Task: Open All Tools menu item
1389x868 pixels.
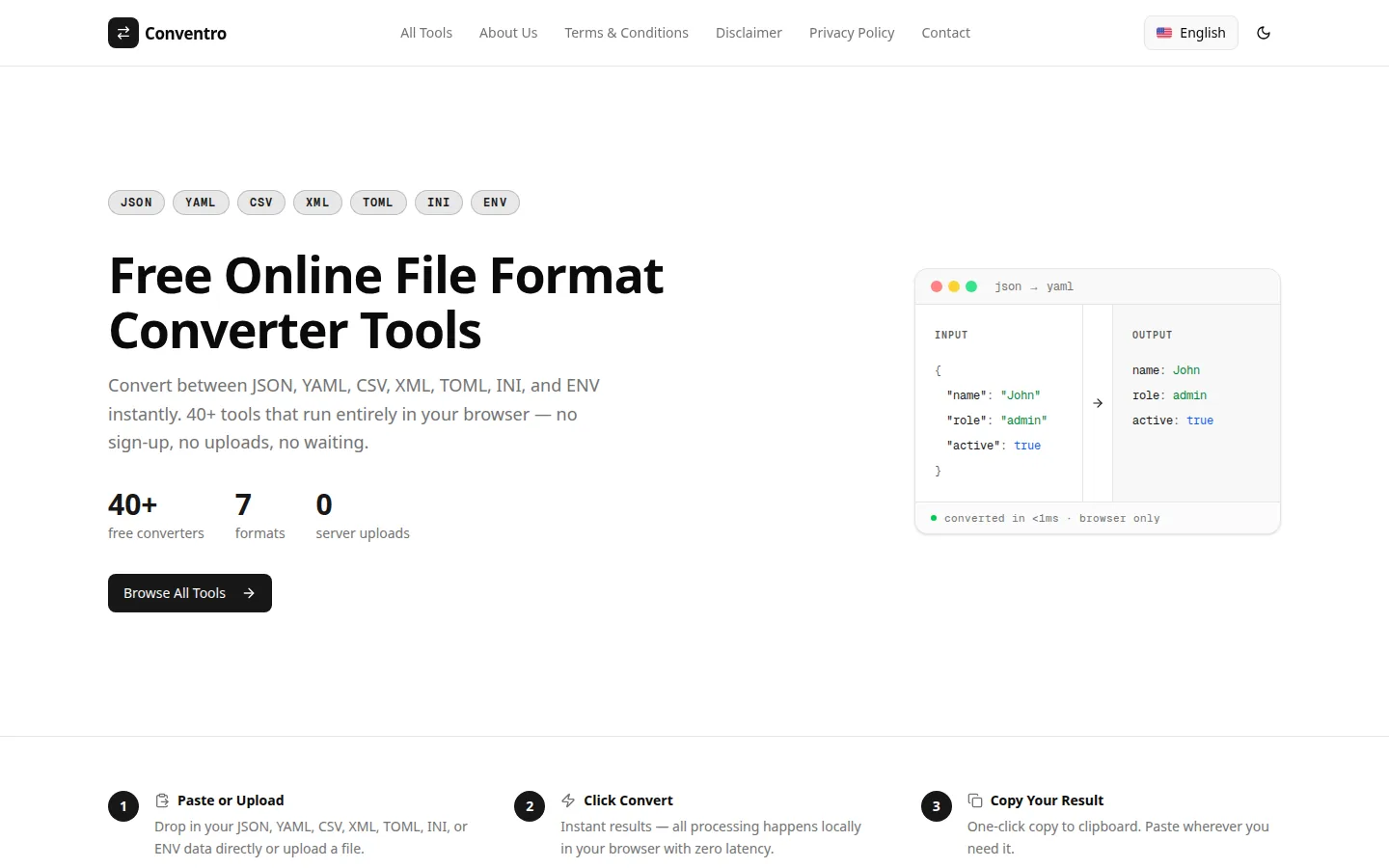Action: point(426,33)
